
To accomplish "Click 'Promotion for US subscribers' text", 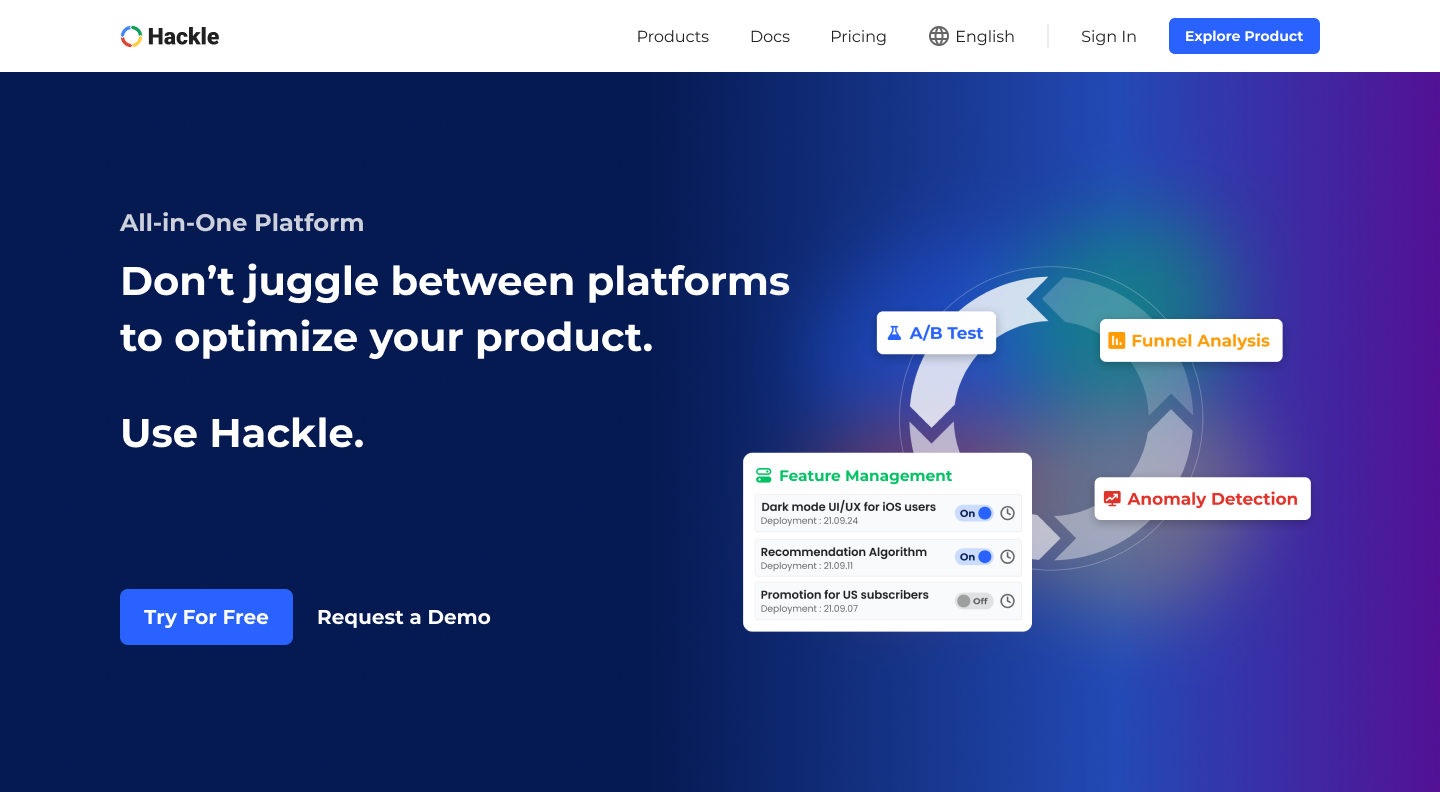I will (844, 595).
